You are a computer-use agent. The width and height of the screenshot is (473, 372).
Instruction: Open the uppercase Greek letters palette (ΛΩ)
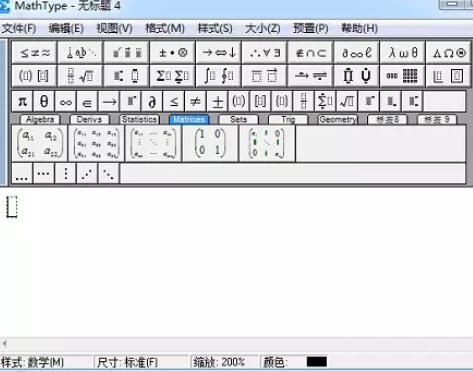448,52
